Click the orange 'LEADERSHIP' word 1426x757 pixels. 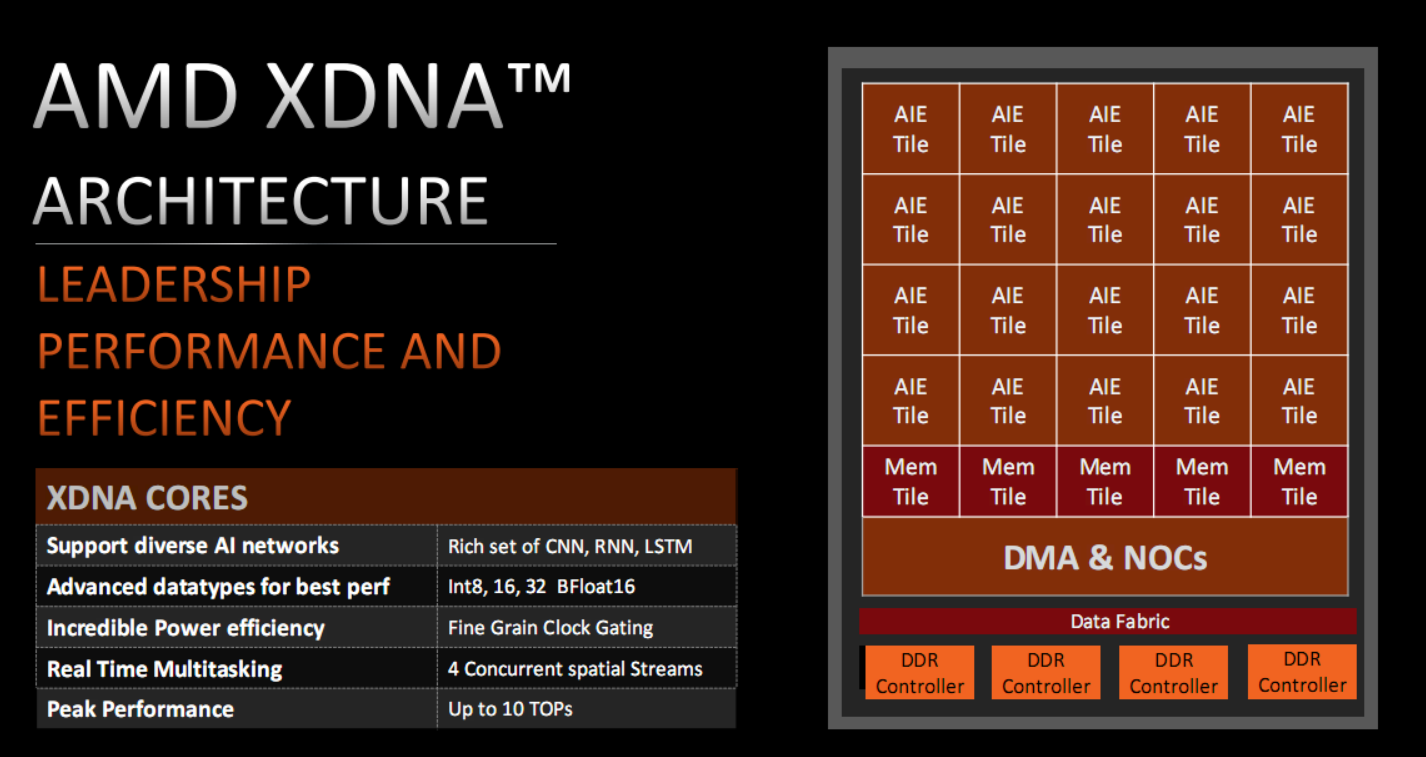pos(174,285)
